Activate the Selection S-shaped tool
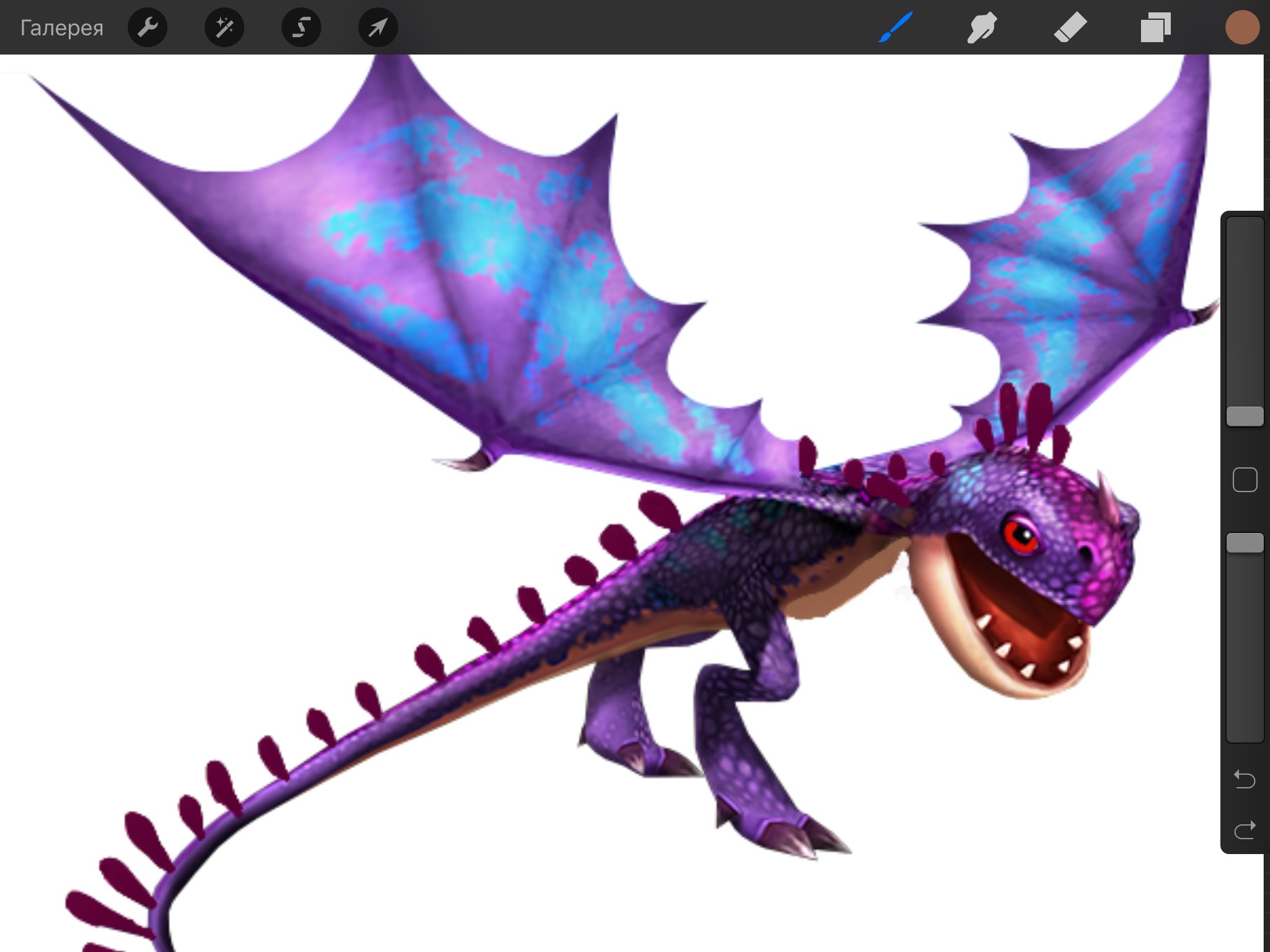 (x=301, y=27)
